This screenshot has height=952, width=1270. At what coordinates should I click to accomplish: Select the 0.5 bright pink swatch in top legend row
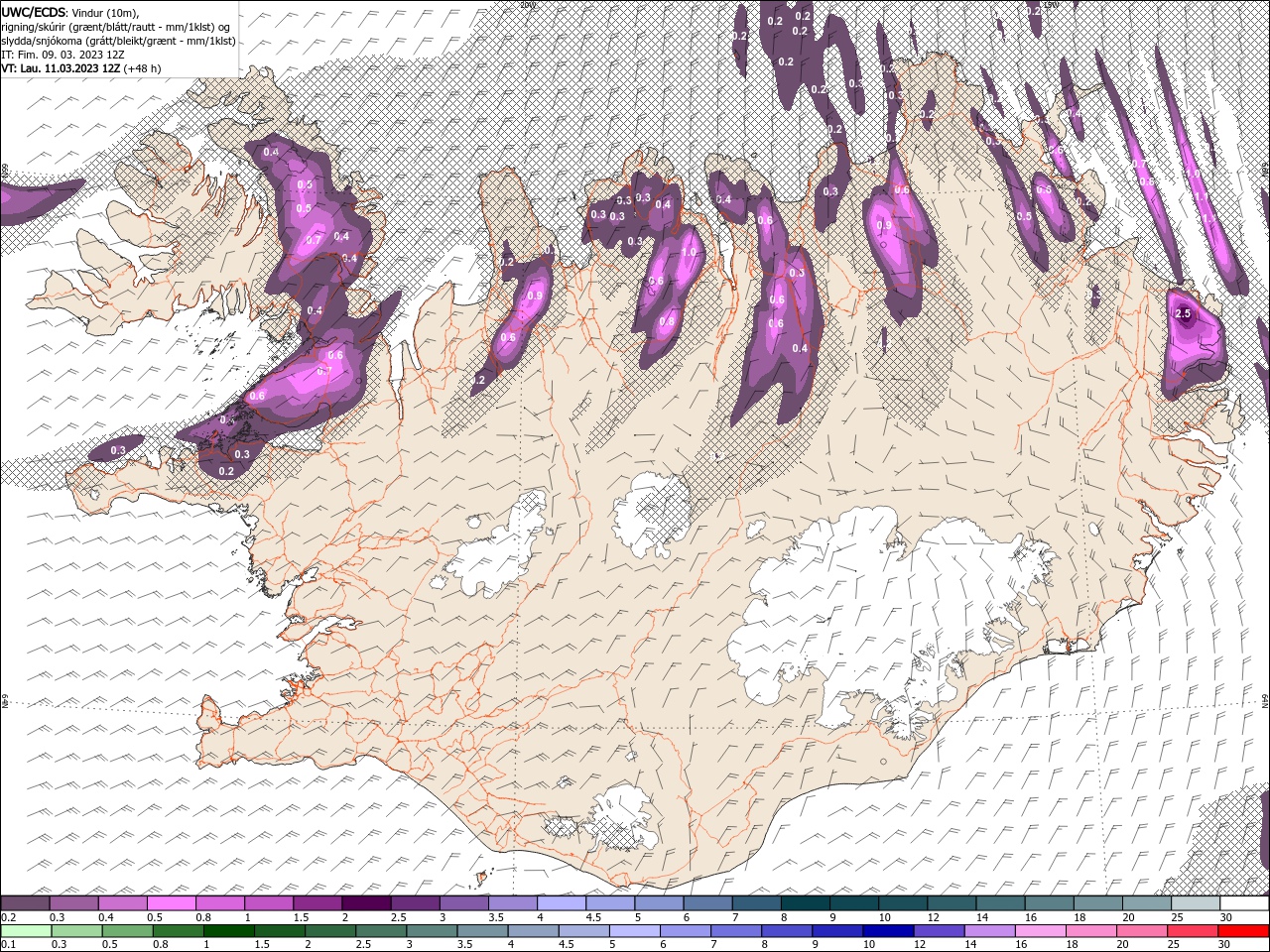(172, 903)
